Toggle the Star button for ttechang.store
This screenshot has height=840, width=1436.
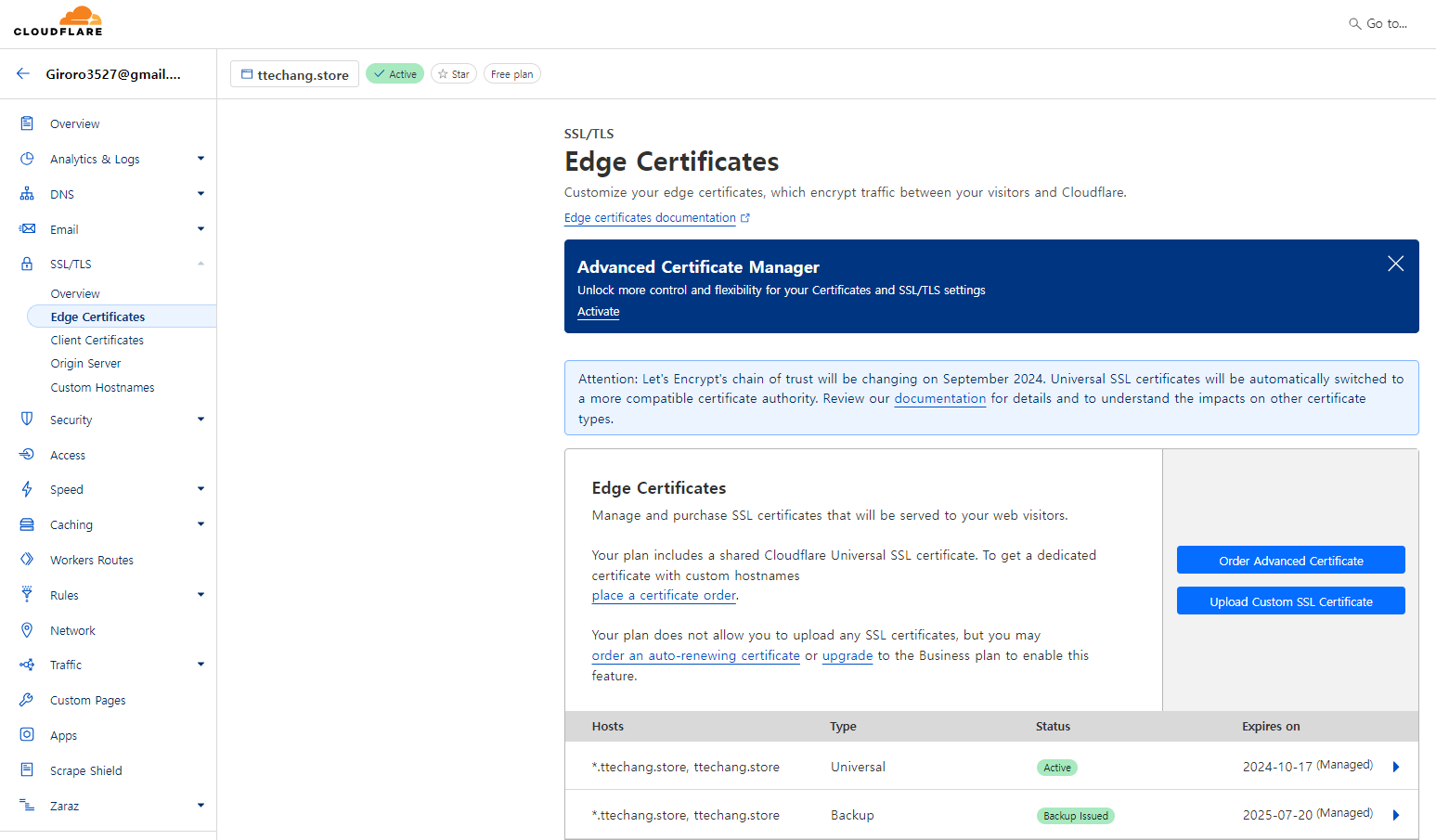(x=454, y=74)
